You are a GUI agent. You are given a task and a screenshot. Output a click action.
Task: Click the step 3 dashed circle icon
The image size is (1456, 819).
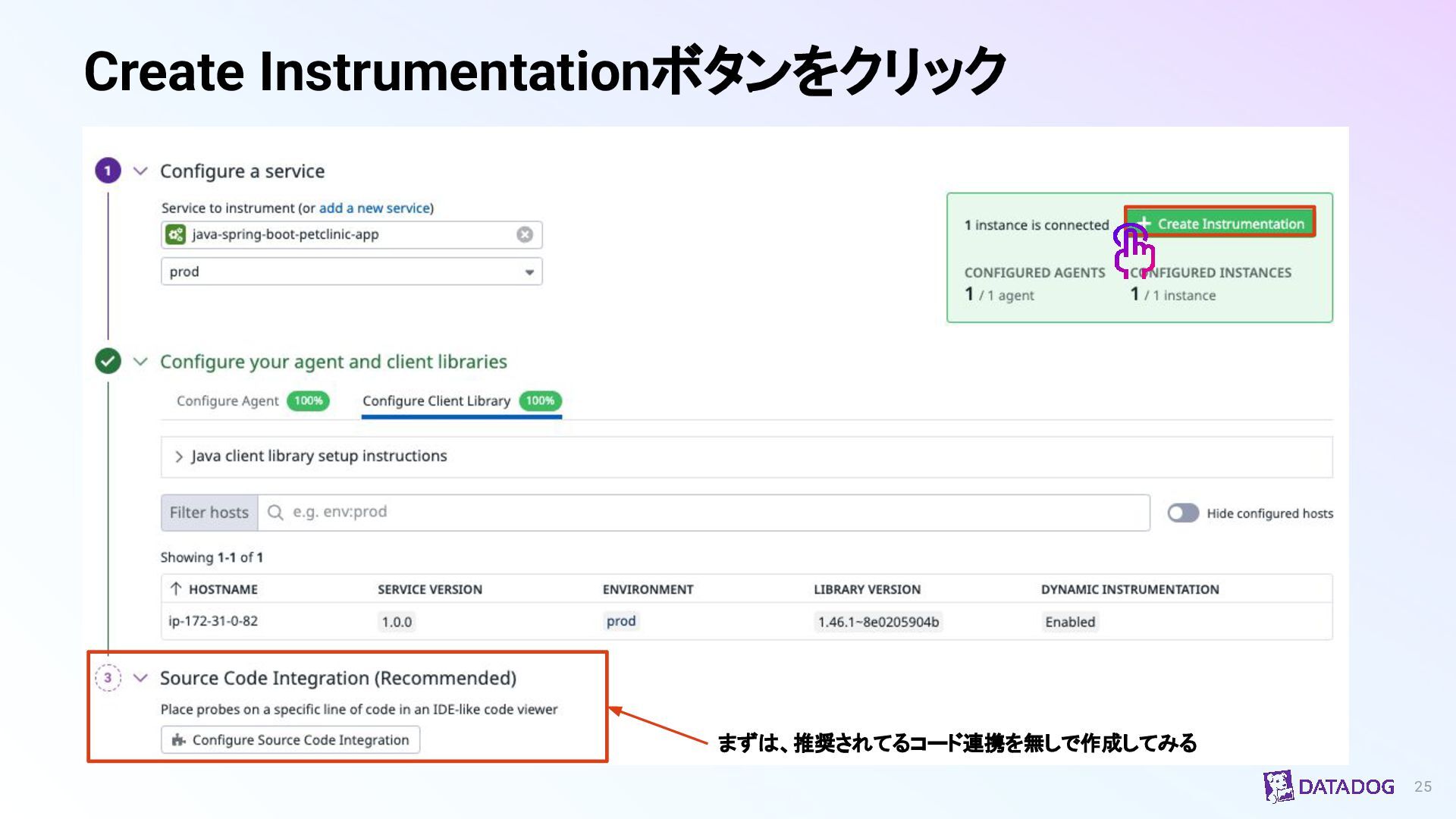(108, 677)
